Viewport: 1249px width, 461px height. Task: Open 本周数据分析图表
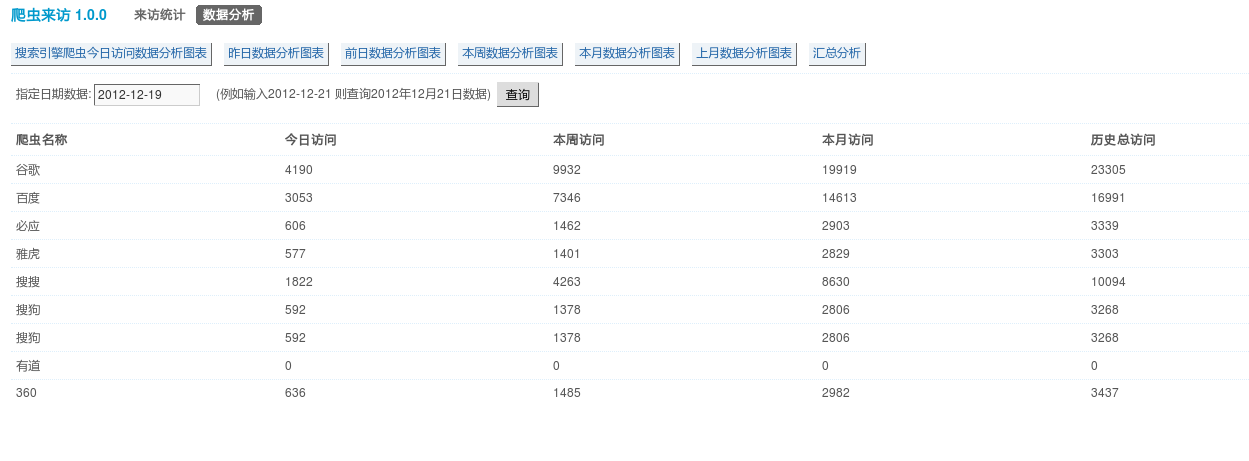(x=510, y=54)
